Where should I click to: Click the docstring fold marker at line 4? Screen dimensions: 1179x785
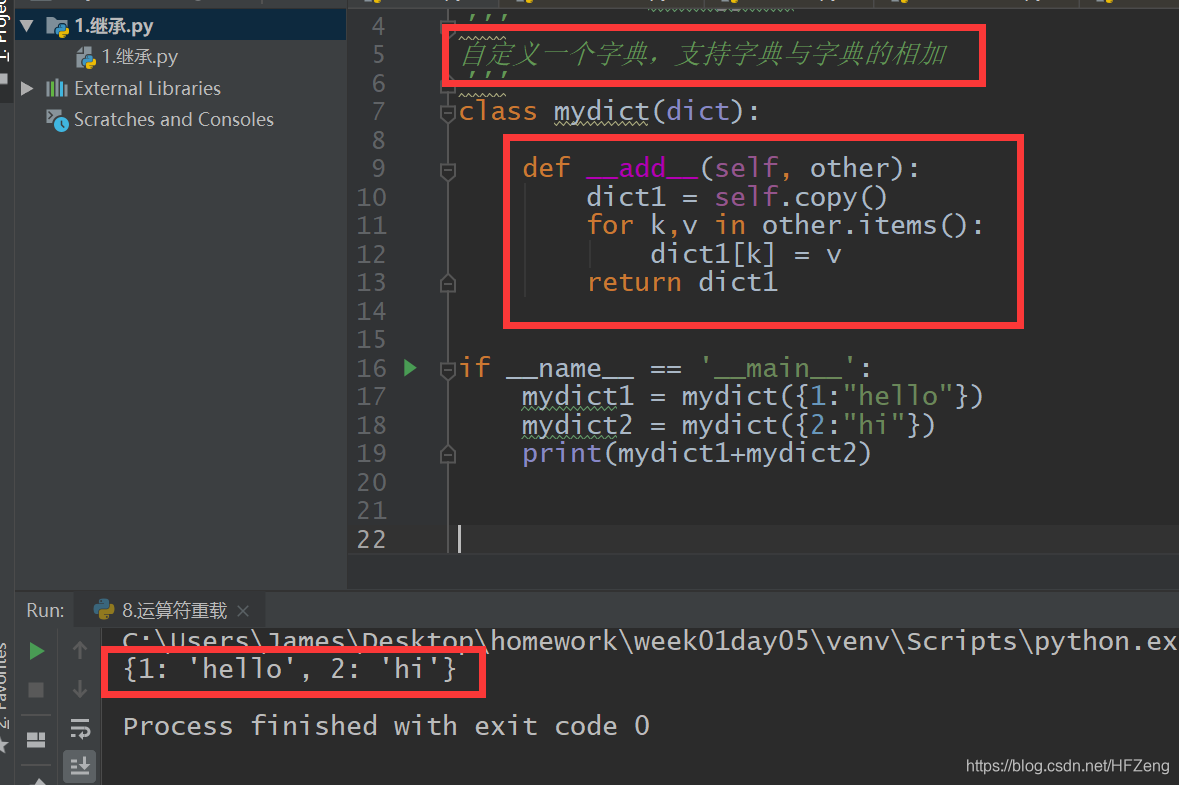click(448, 26)
